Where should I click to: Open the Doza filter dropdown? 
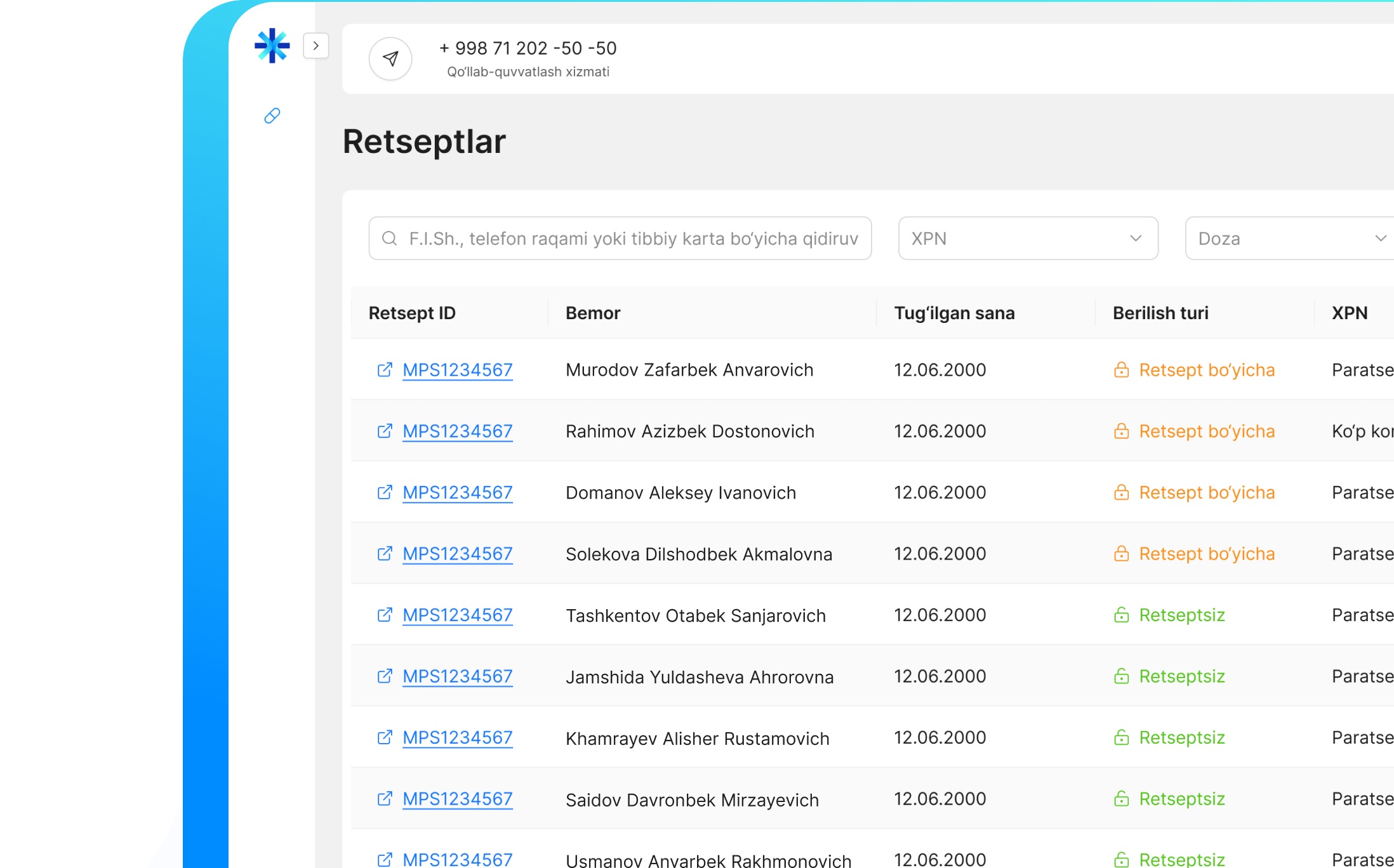(1289, 239)
